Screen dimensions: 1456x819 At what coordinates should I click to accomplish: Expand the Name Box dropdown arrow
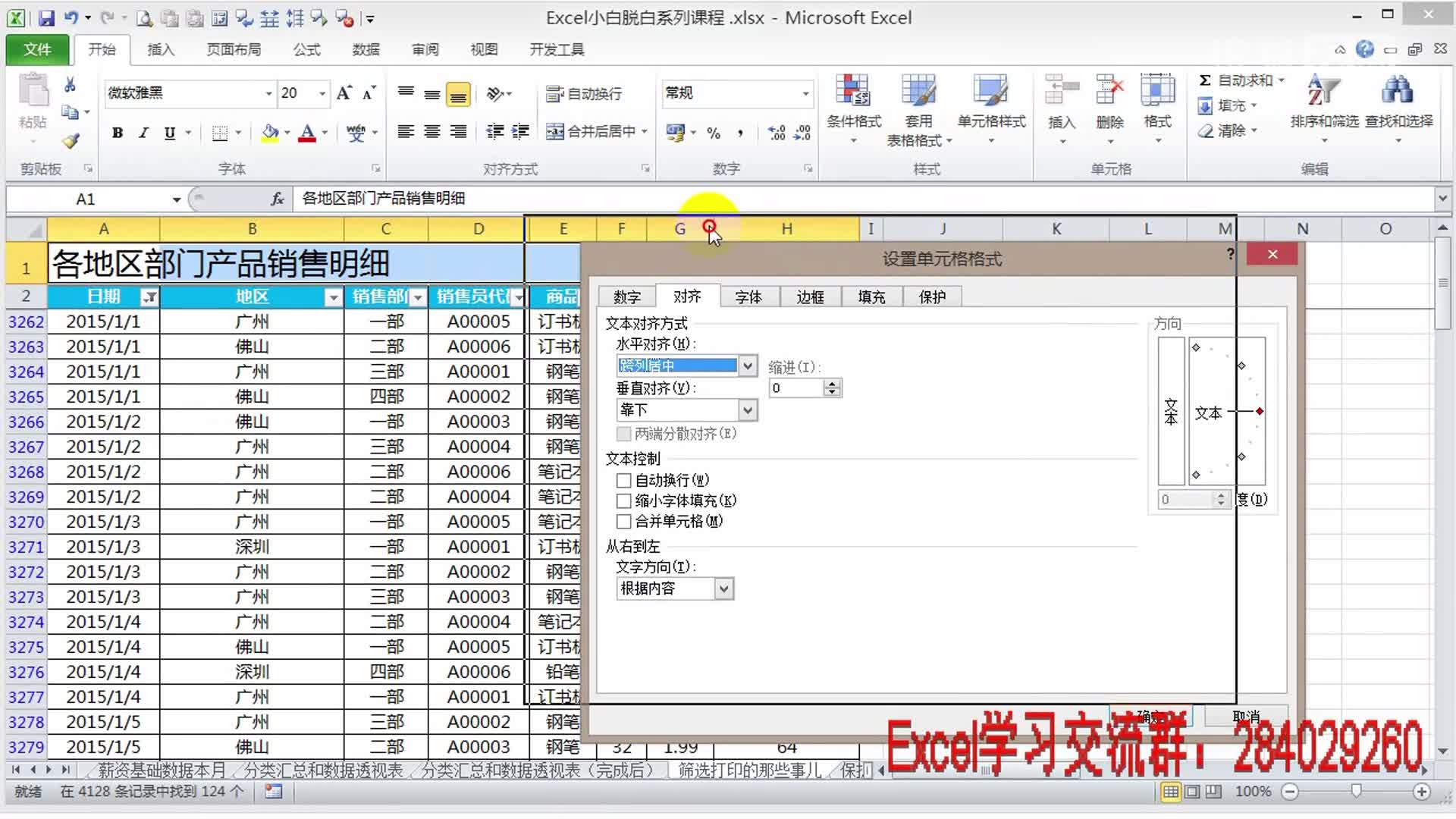pos(176,199)
